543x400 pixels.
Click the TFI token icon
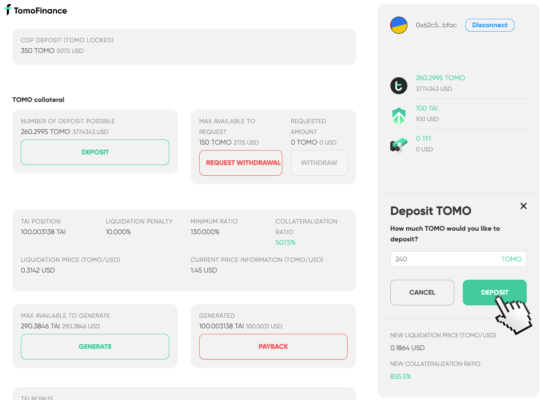(399, 145)
